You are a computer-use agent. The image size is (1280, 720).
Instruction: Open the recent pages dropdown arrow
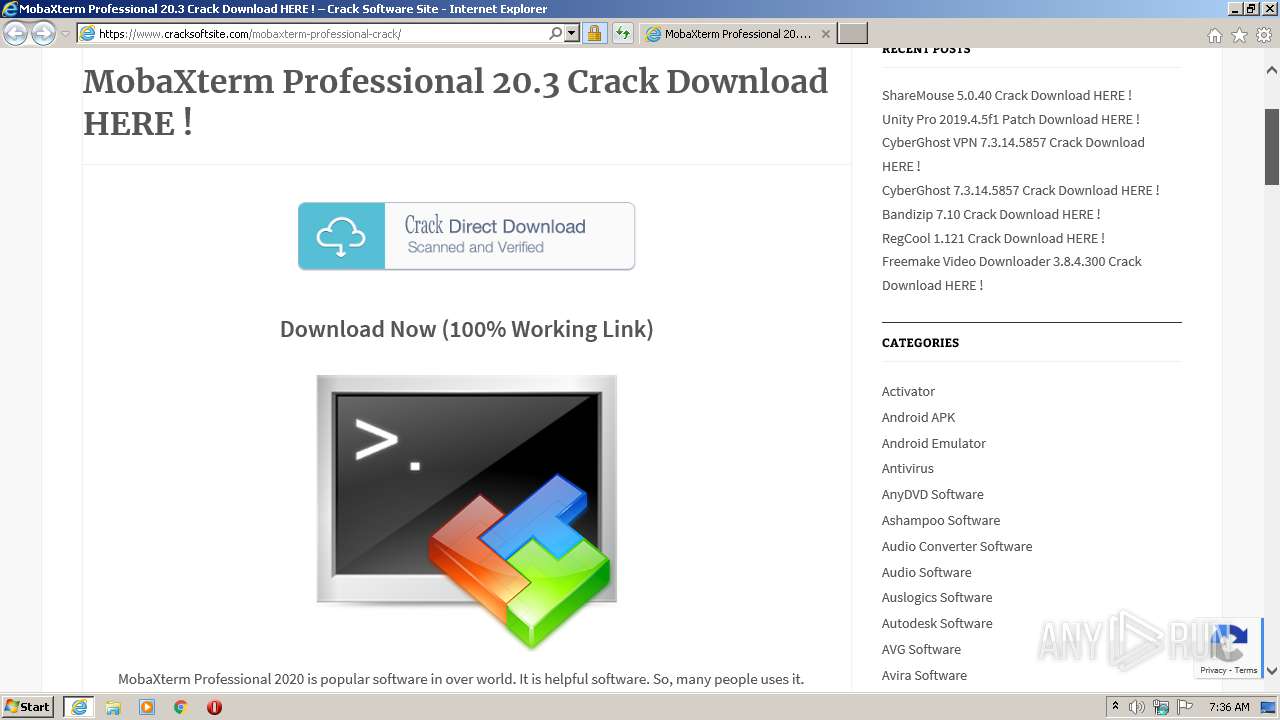tap(65, 34)
